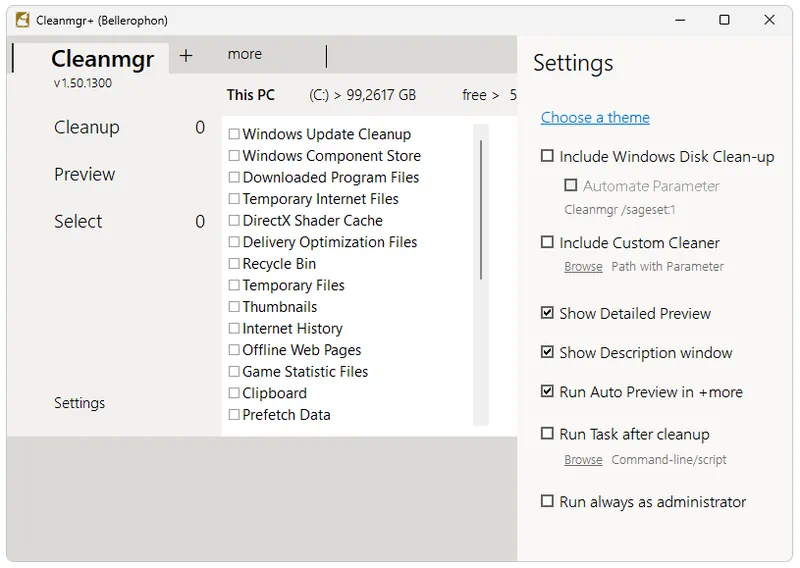
Task: Click the v1.50.1300 version text
Action: [x=83, y=83]
